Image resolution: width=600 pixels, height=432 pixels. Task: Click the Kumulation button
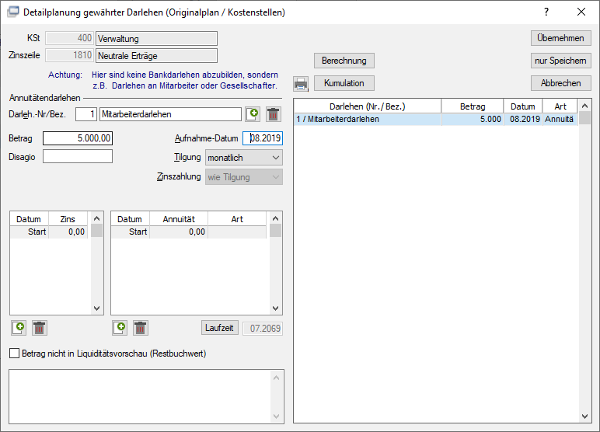344,83
